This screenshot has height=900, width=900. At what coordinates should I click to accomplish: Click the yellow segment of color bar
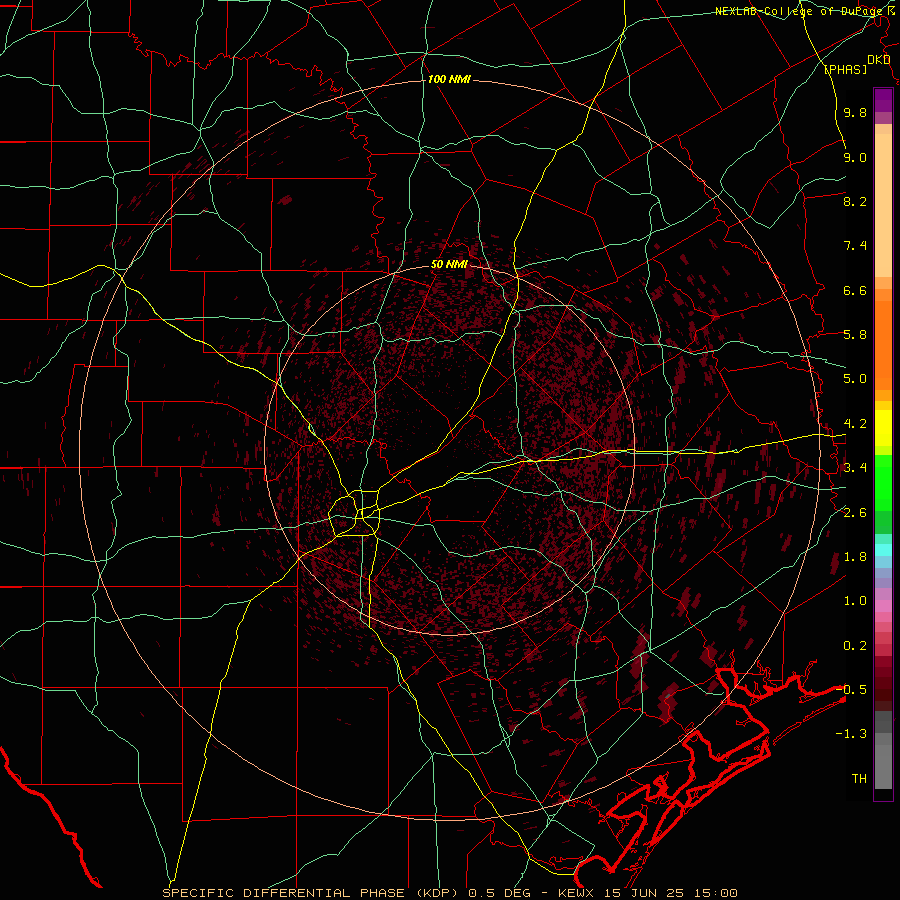coord(883,428)
